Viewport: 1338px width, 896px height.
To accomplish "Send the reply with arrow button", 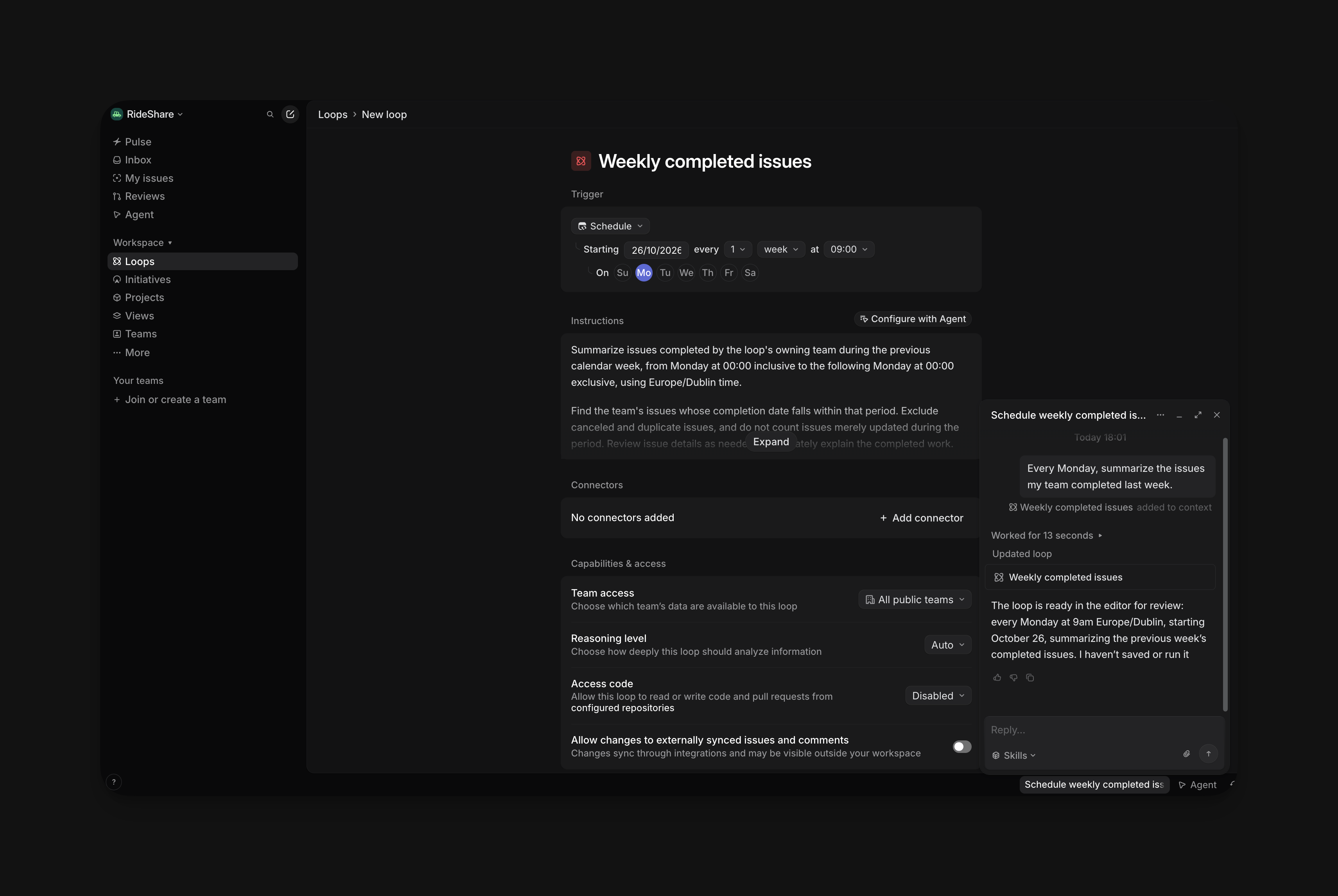I will coord(1208,754).
